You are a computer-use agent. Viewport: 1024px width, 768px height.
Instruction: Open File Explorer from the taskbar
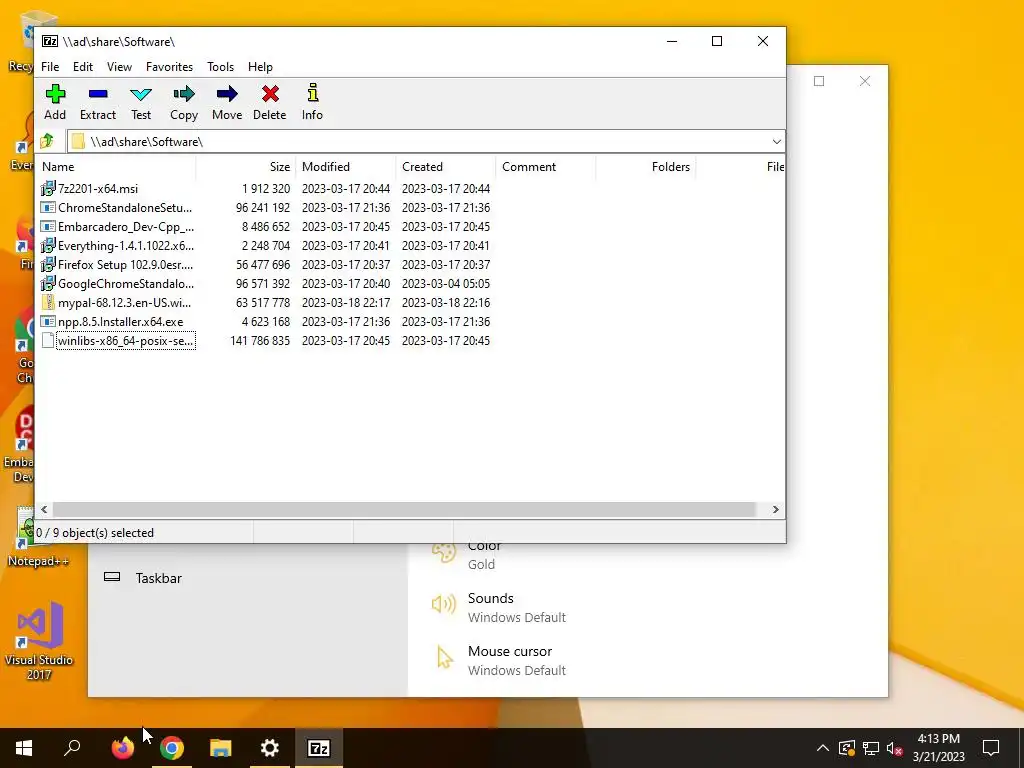click(x=221, y=748)
